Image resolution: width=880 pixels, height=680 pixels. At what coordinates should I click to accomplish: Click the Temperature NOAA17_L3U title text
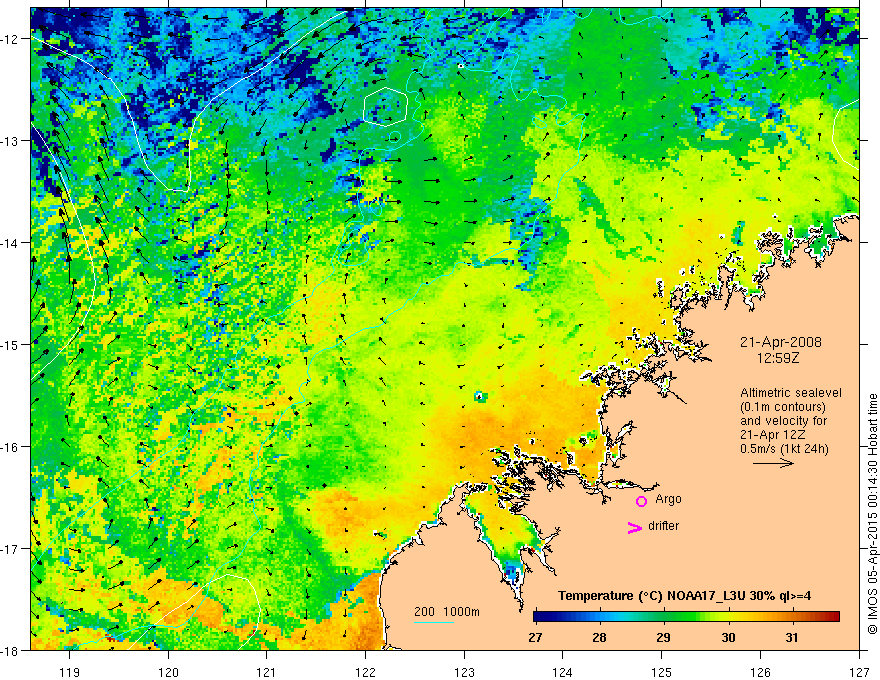684,596
